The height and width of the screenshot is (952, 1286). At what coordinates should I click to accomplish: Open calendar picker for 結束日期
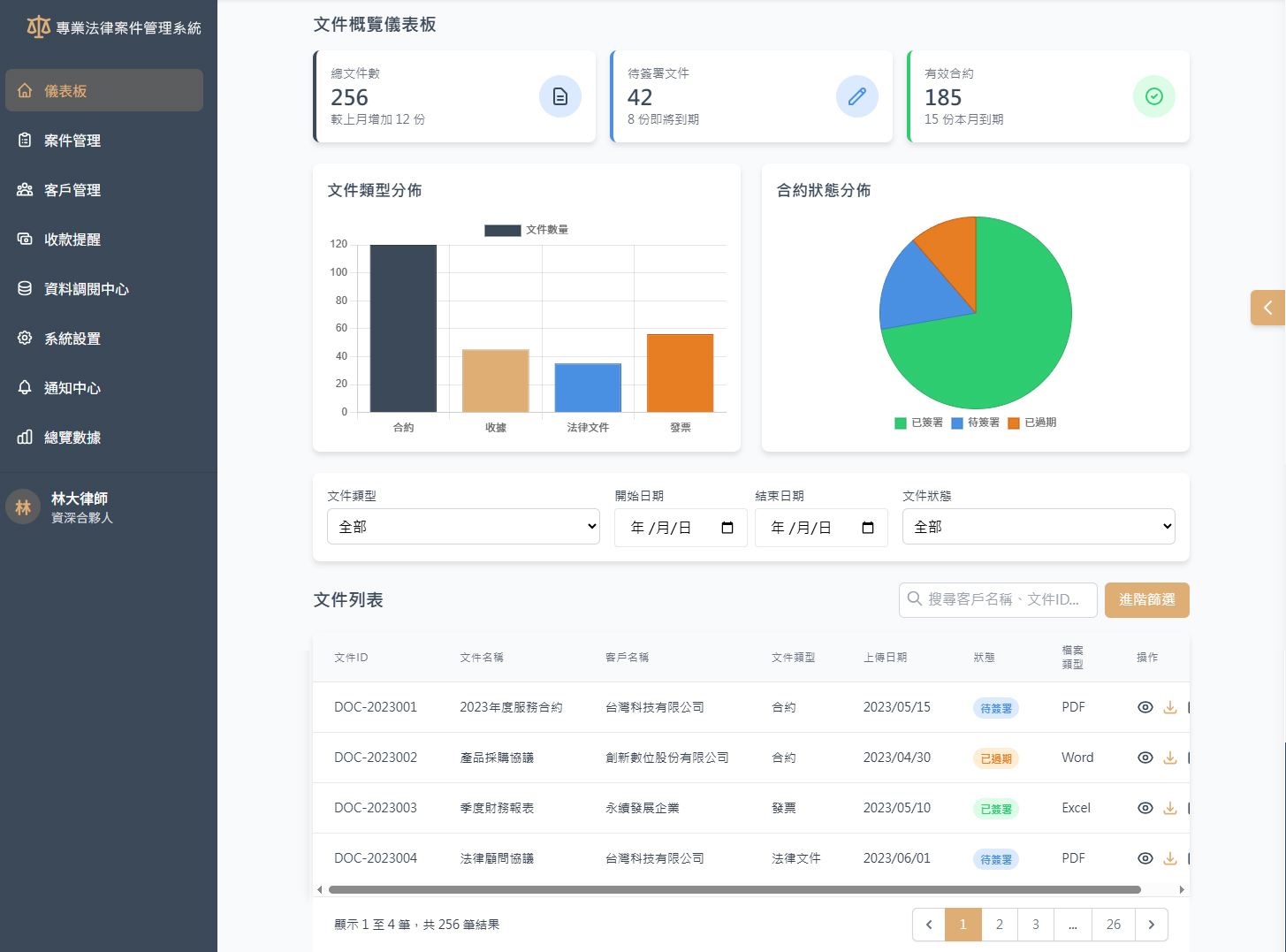(x=868, y=528)
